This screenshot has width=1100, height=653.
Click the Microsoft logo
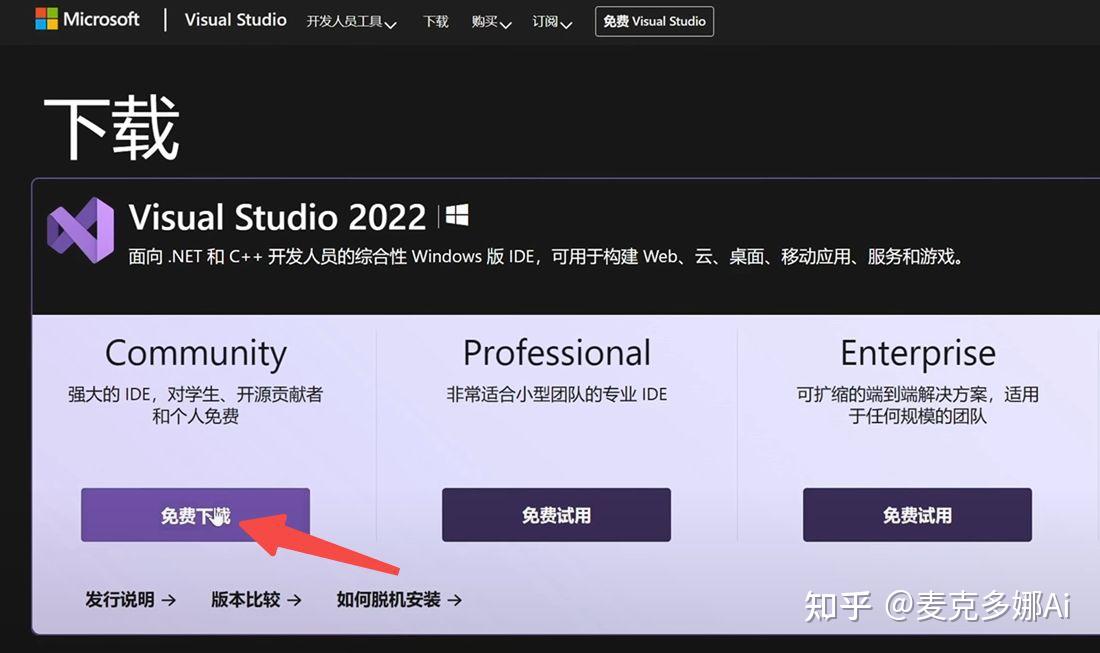coord(88,18)
